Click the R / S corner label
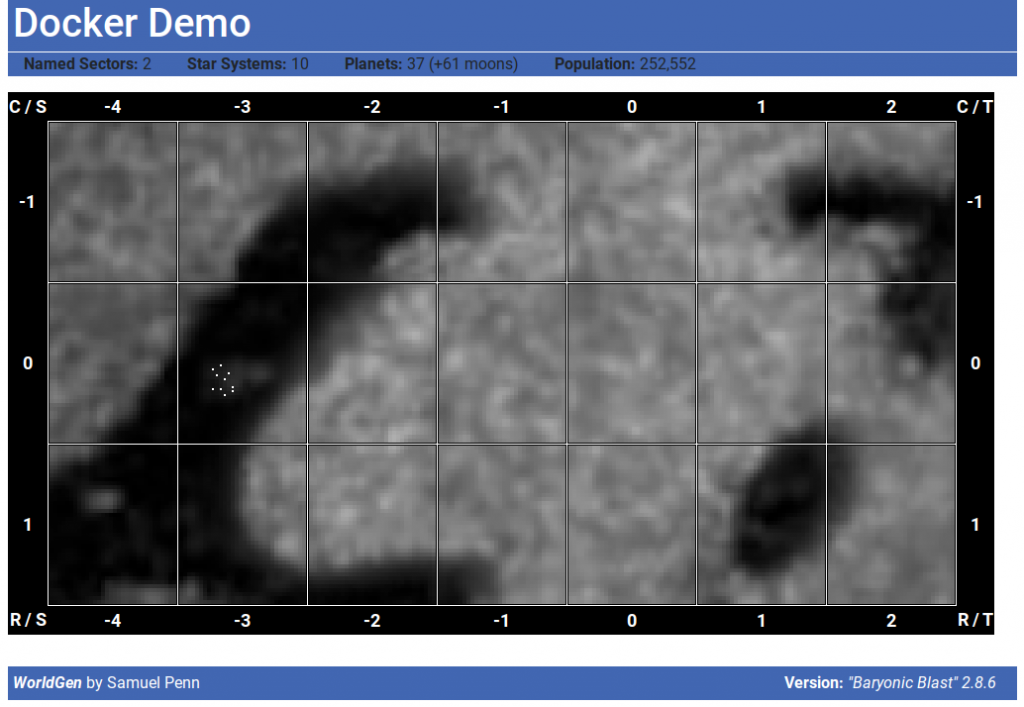 [28, 620]
